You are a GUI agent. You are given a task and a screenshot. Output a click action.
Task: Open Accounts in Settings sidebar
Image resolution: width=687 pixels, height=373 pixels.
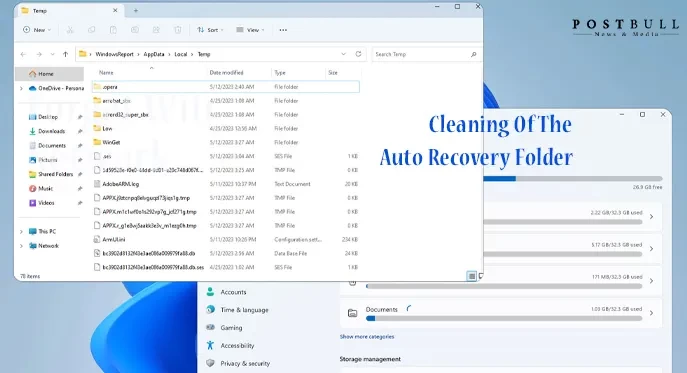point(233,292)
